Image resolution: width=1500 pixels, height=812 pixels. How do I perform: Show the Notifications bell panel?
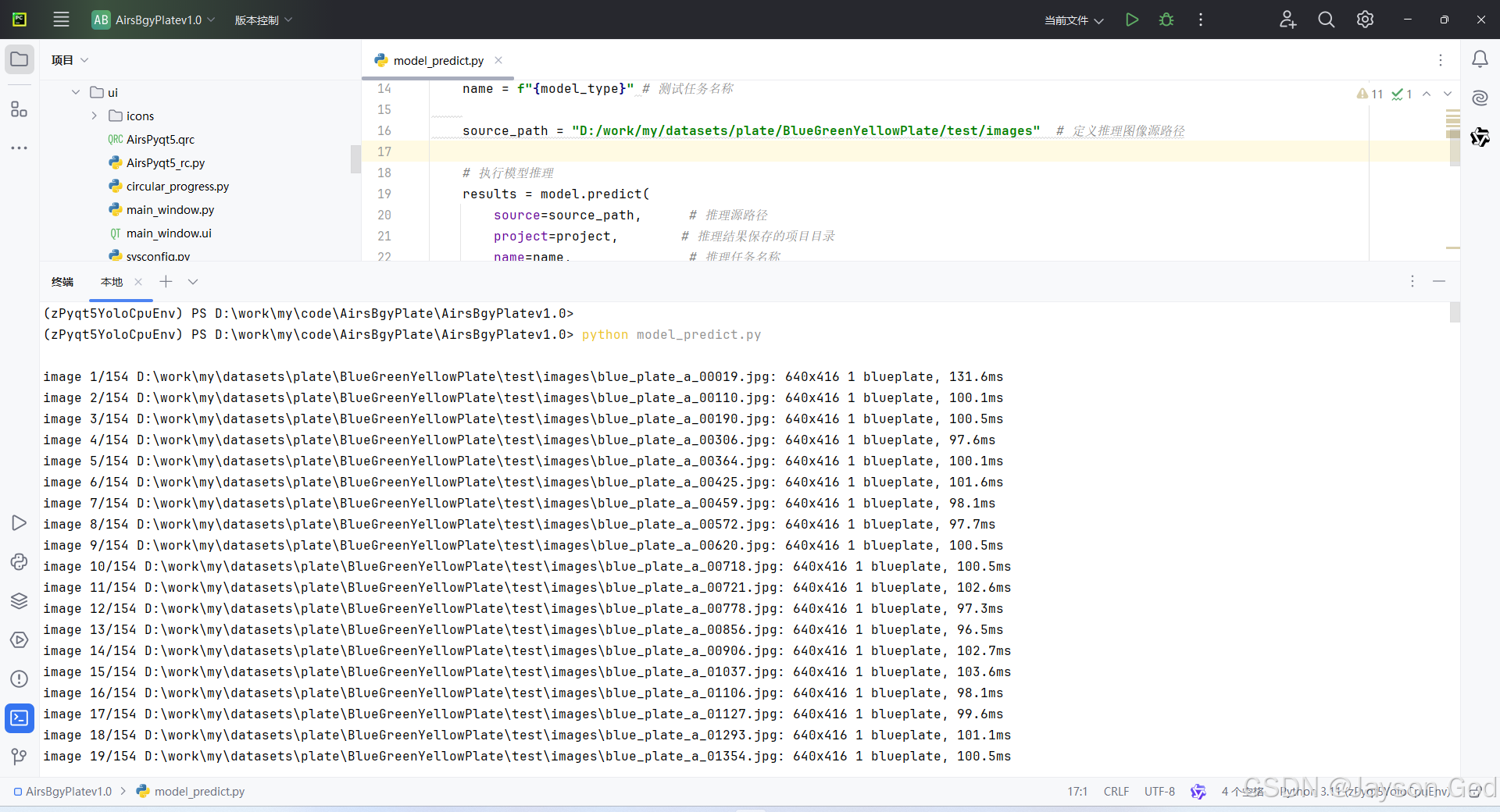click(x=1480, y=59)
